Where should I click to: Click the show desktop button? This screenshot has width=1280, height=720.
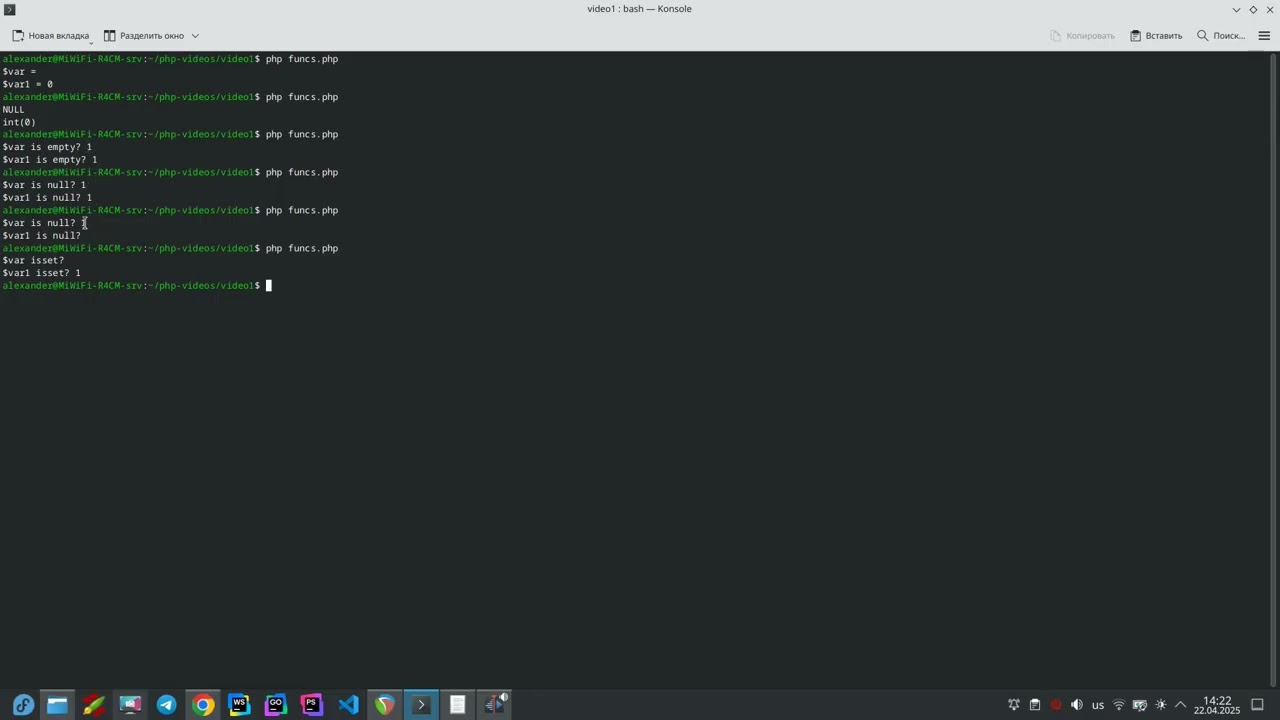coord(1259,705)
